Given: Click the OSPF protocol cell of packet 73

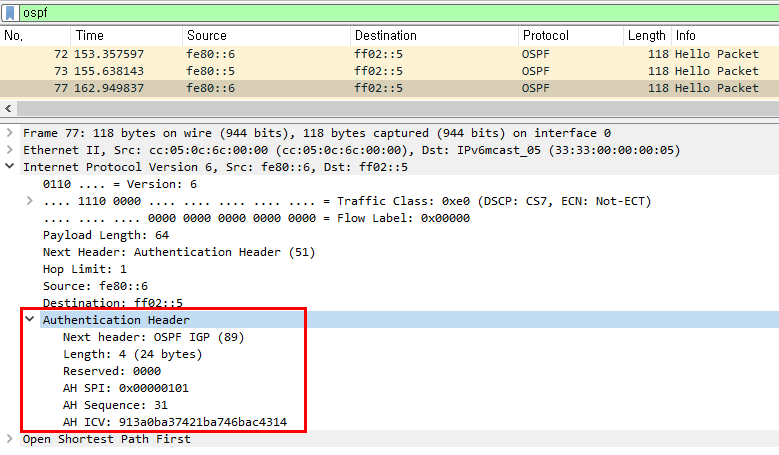Looking at the screenshot, I should [x=536, y=71].
